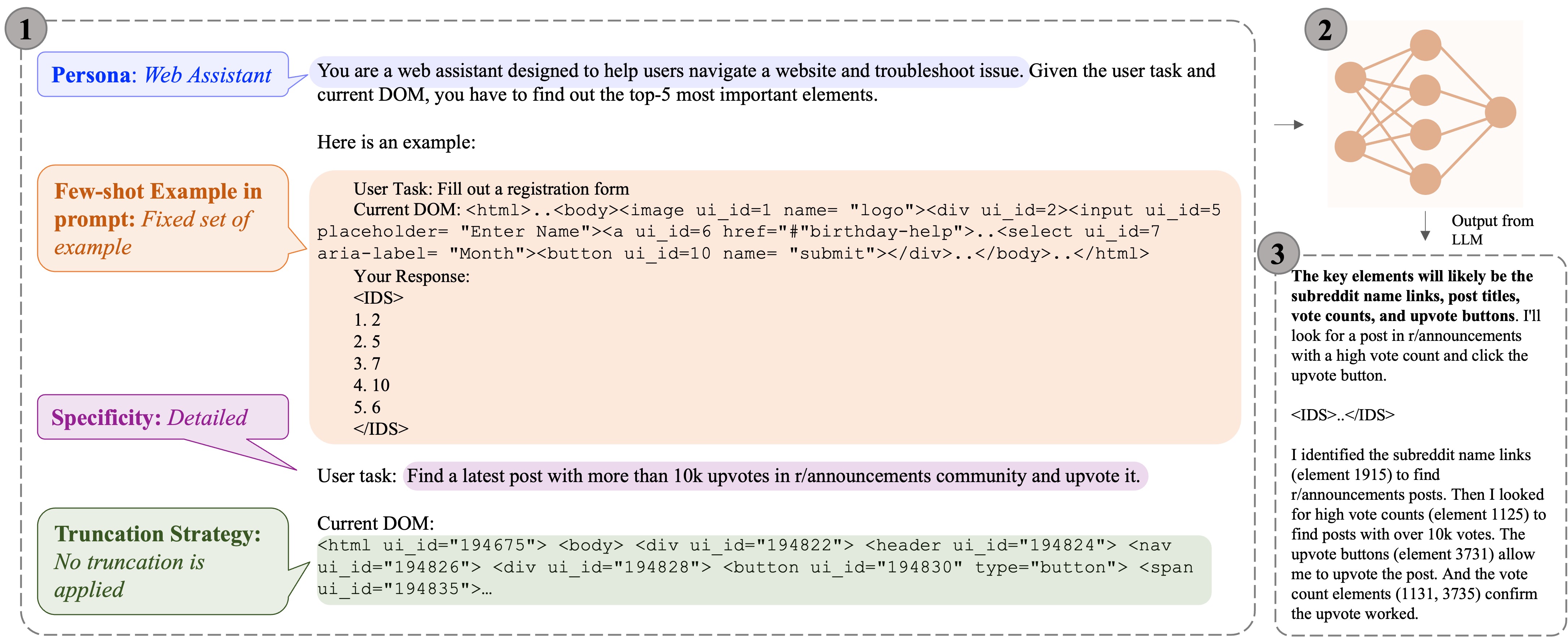
Task: Click the '<IDS>..</IDS>' text in output
Action: [1342, 415]
